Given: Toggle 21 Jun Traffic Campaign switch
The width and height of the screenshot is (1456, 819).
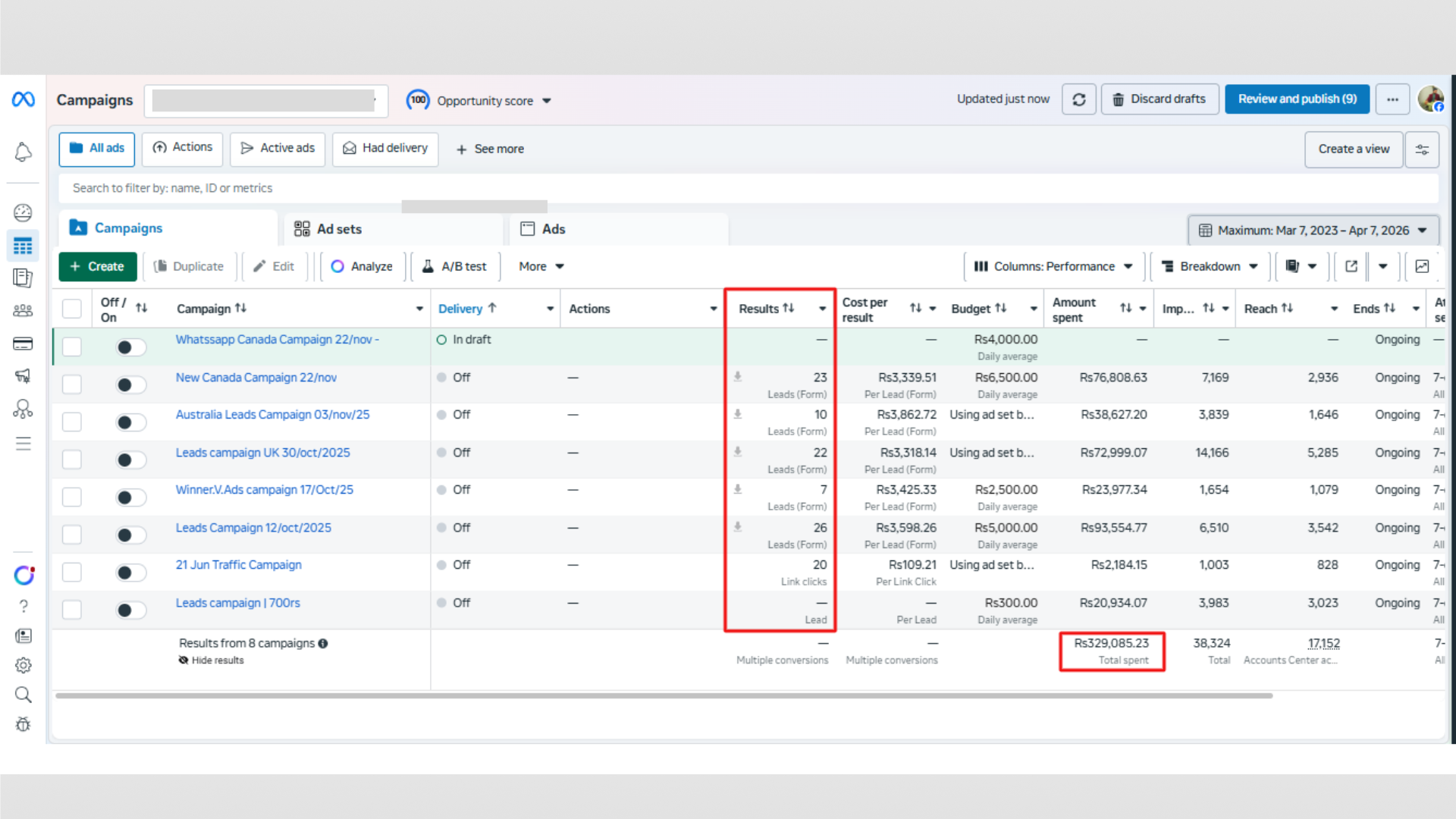Looking at the screenshot, I should tap(130, 573).
